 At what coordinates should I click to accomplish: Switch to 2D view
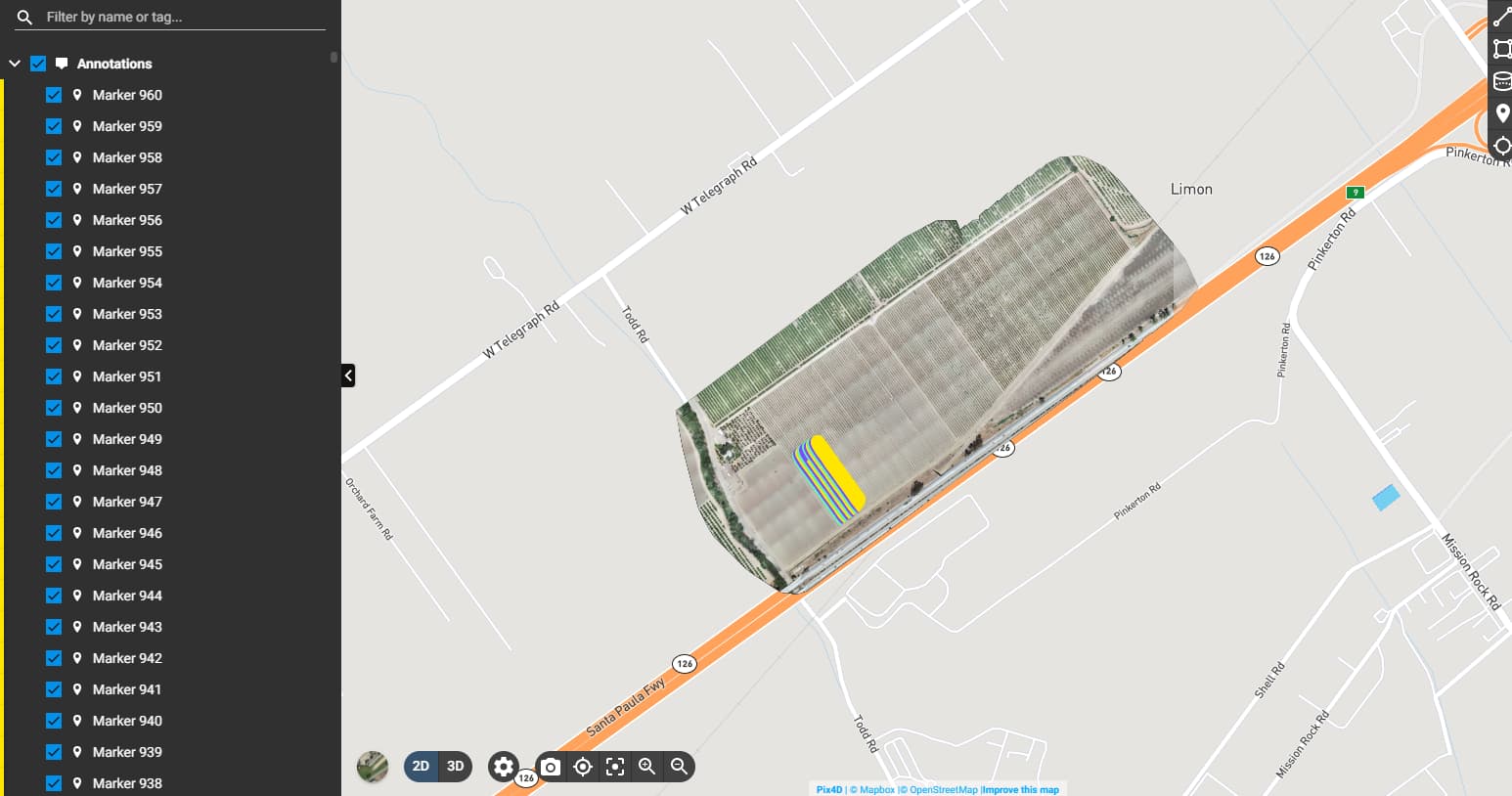point(421,767)
